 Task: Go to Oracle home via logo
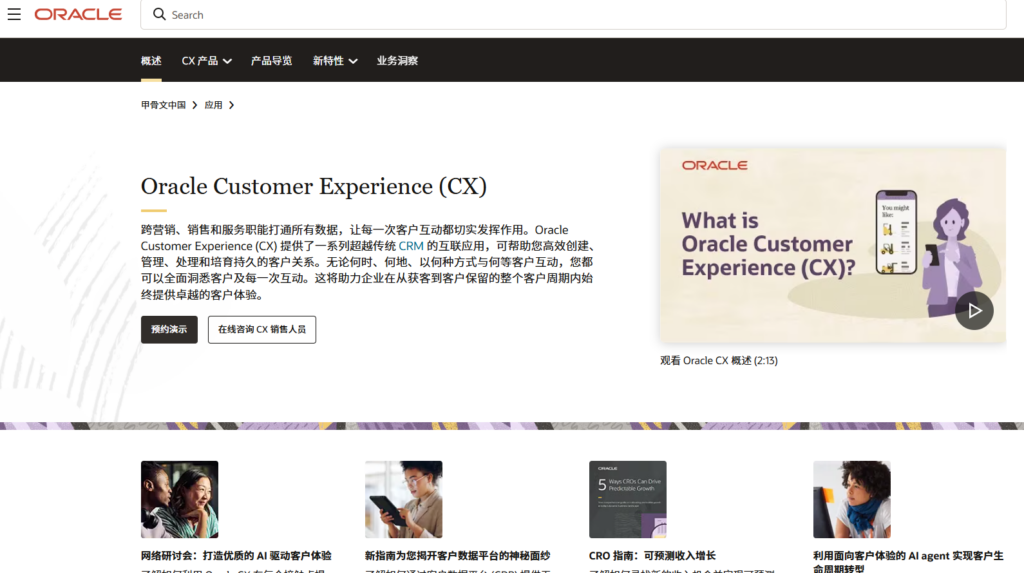78,14
